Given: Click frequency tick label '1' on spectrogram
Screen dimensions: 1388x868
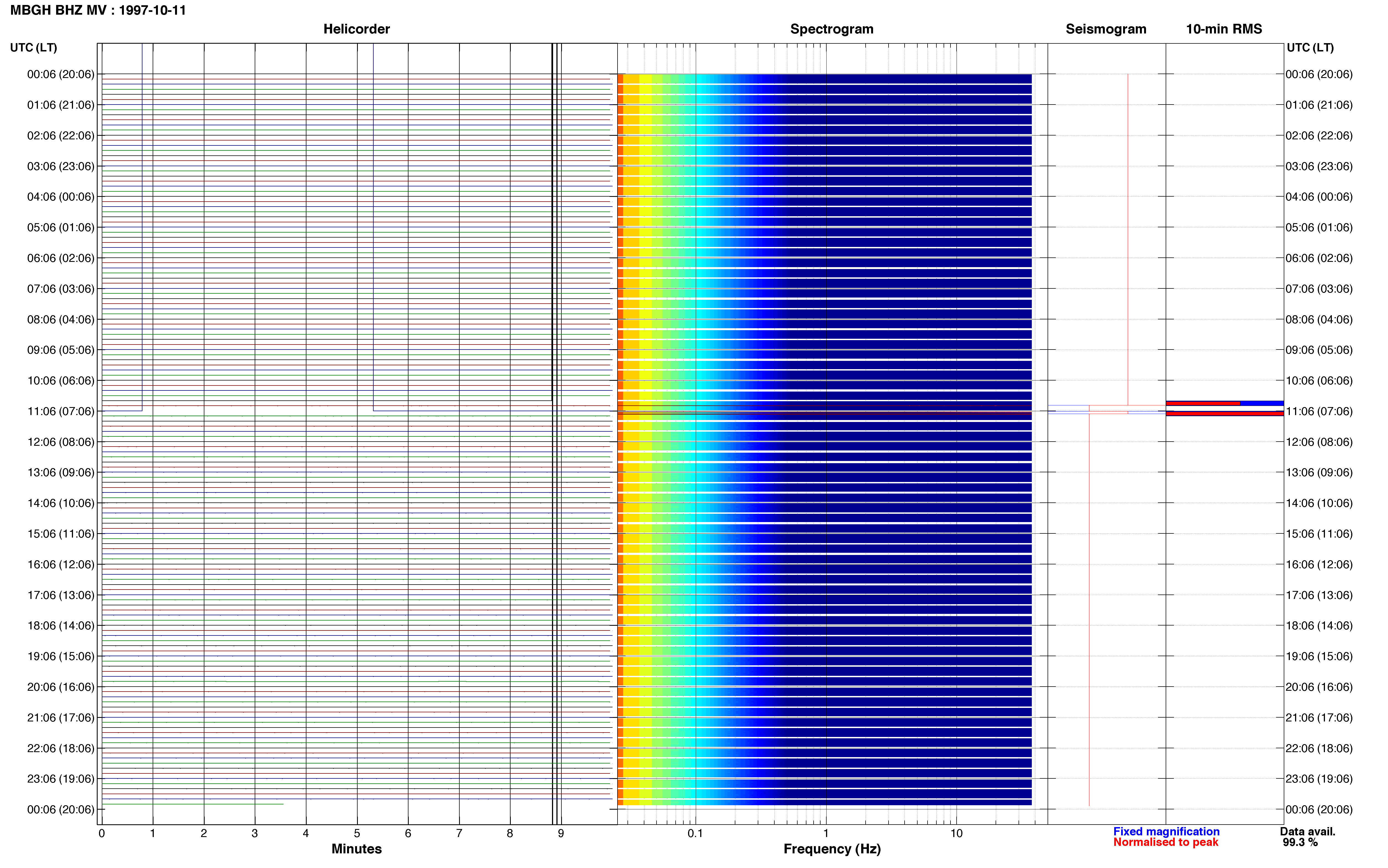Looking at the screenshot, I should coord(826,833).
